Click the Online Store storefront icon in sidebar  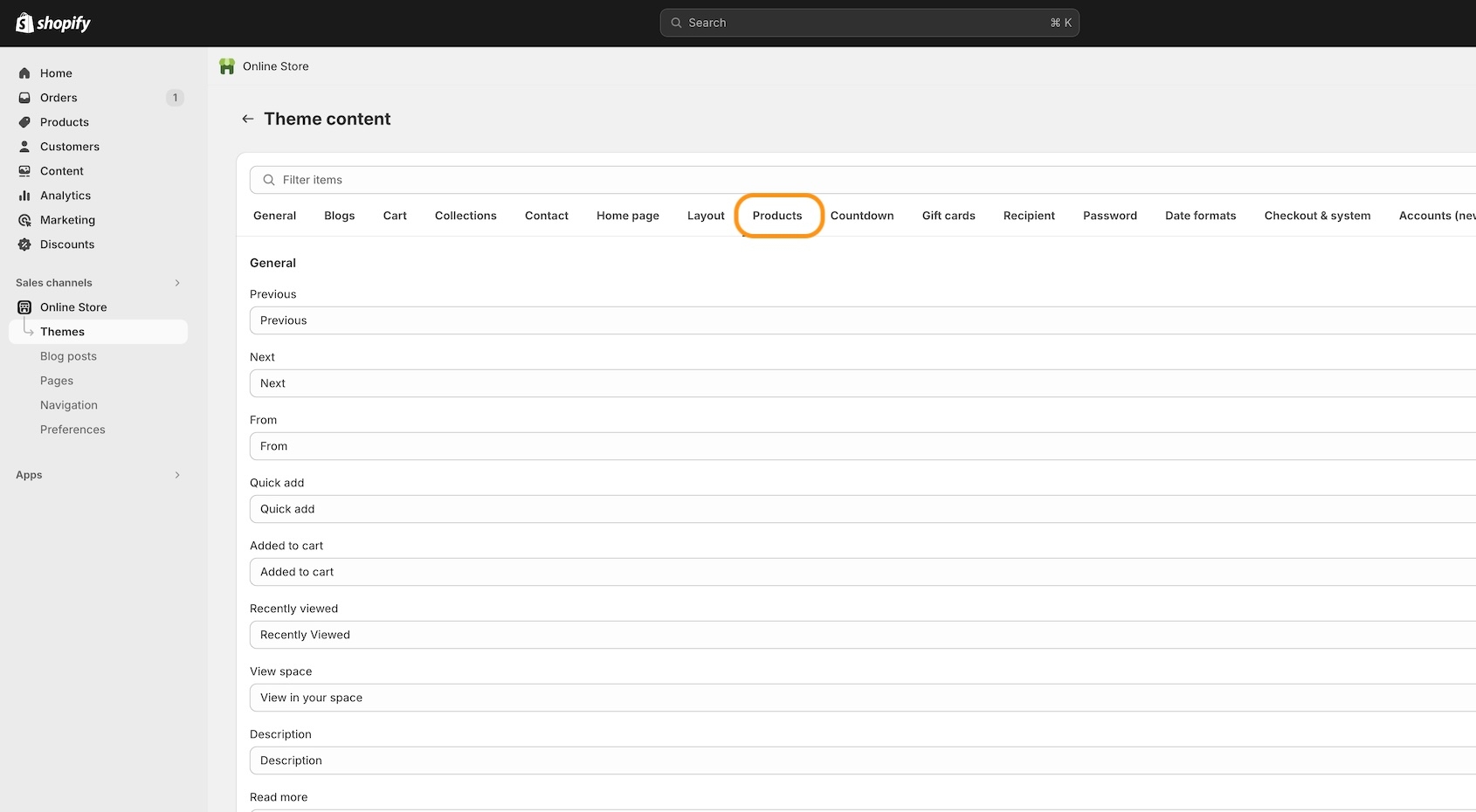[x=24, y=307]
